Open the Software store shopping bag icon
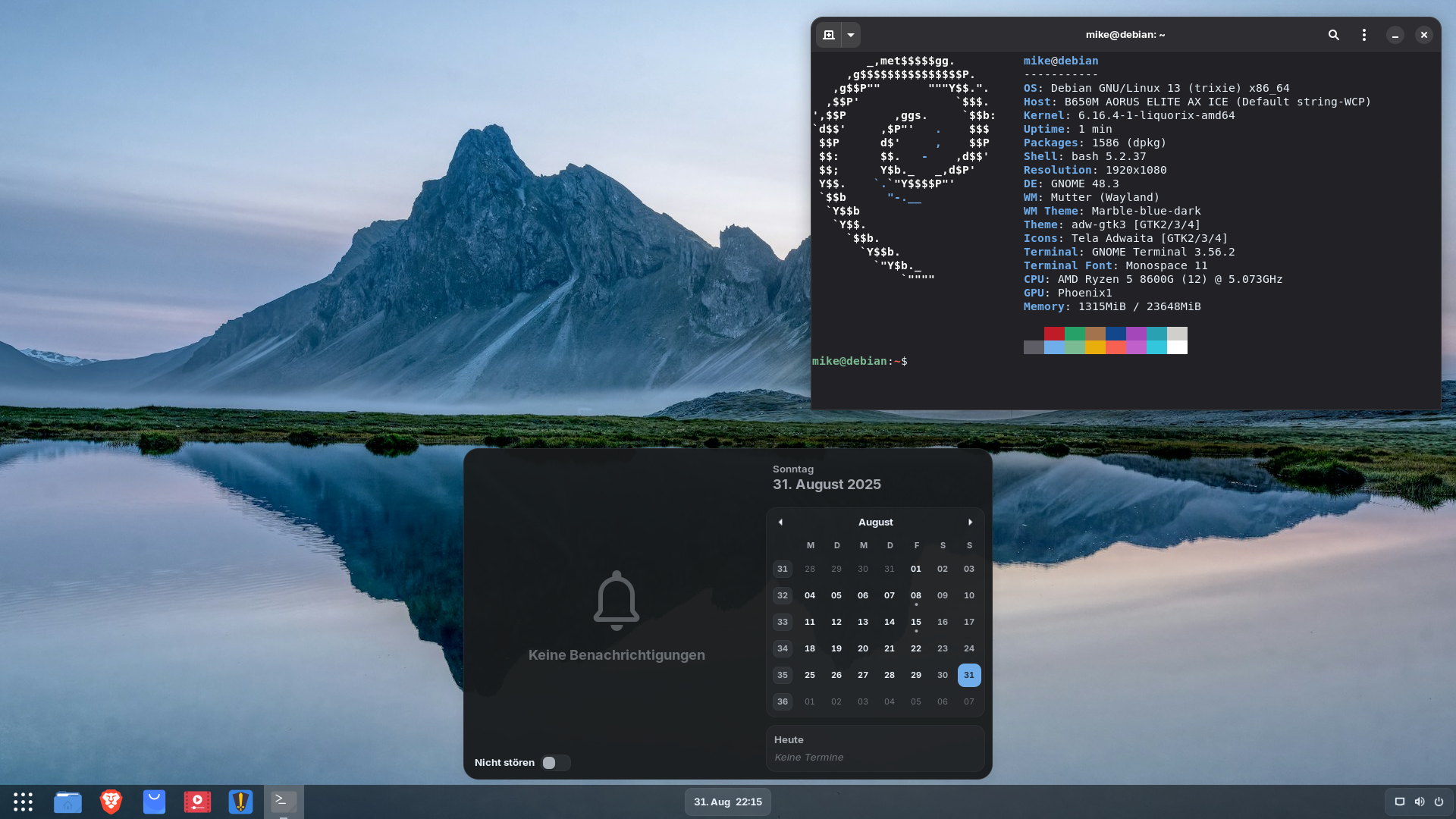The height and width of the screenshot is (819, 1456). [154, 802]
